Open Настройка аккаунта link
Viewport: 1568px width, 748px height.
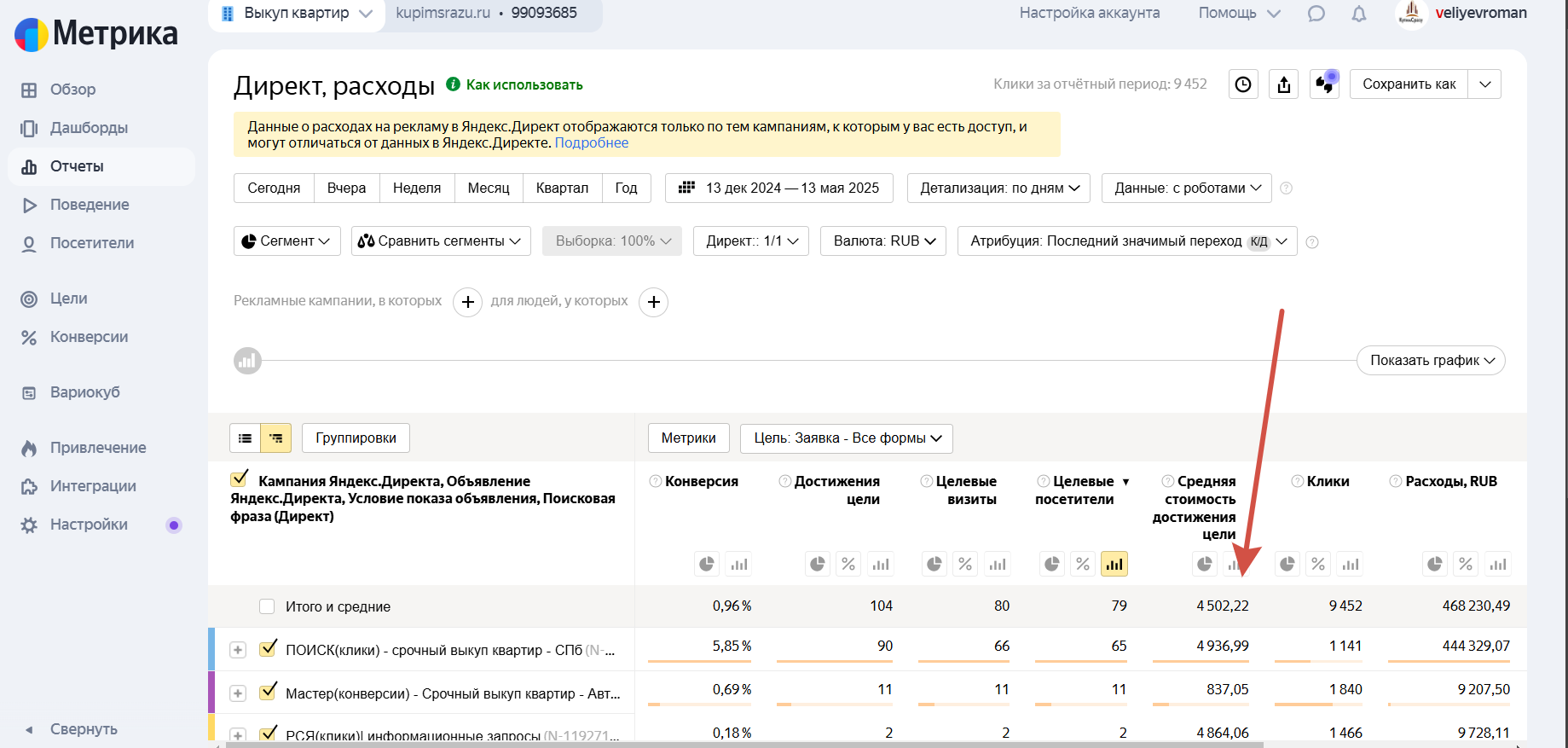[x=1090, y=14]
